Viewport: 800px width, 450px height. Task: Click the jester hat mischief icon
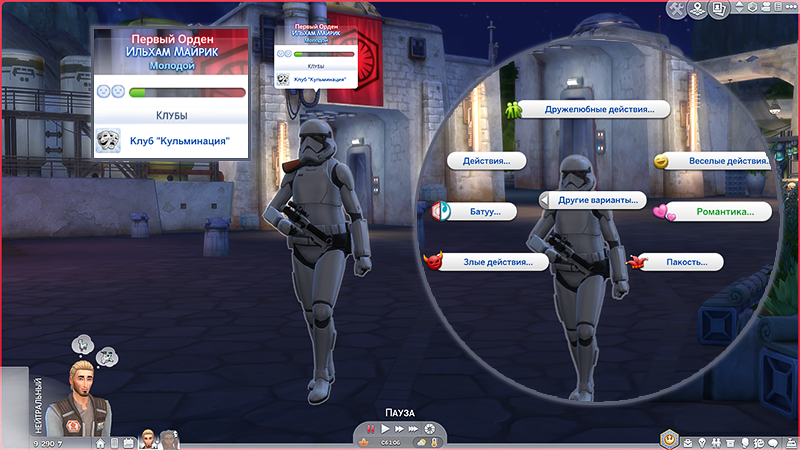tap(637, 262)
